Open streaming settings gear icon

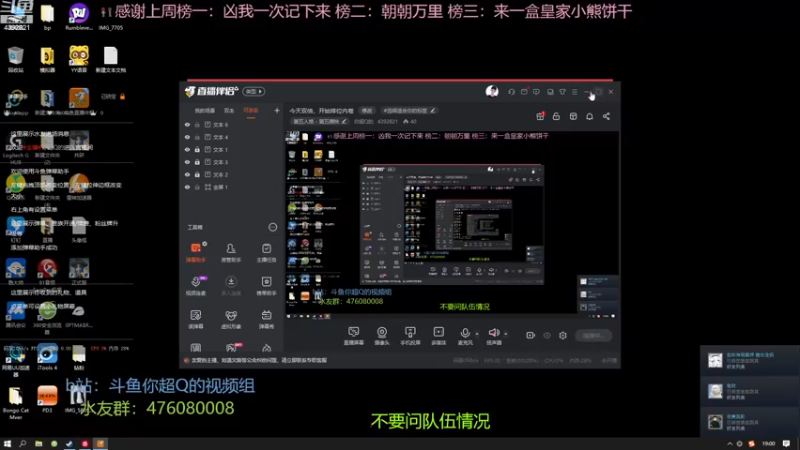[563, 335]
